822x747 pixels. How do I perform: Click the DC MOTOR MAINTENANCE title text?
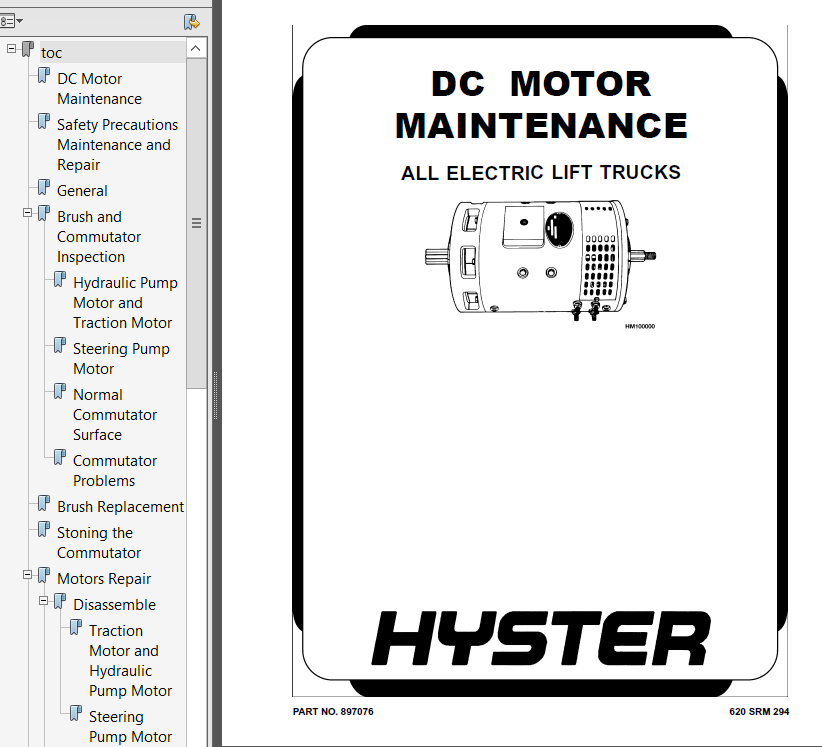point(541,104)
